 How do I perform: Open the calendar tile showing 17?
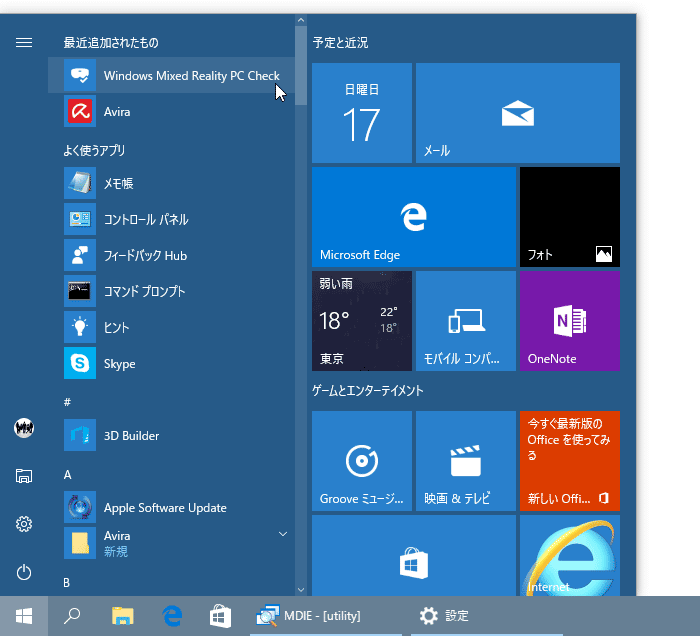point(362,113)
